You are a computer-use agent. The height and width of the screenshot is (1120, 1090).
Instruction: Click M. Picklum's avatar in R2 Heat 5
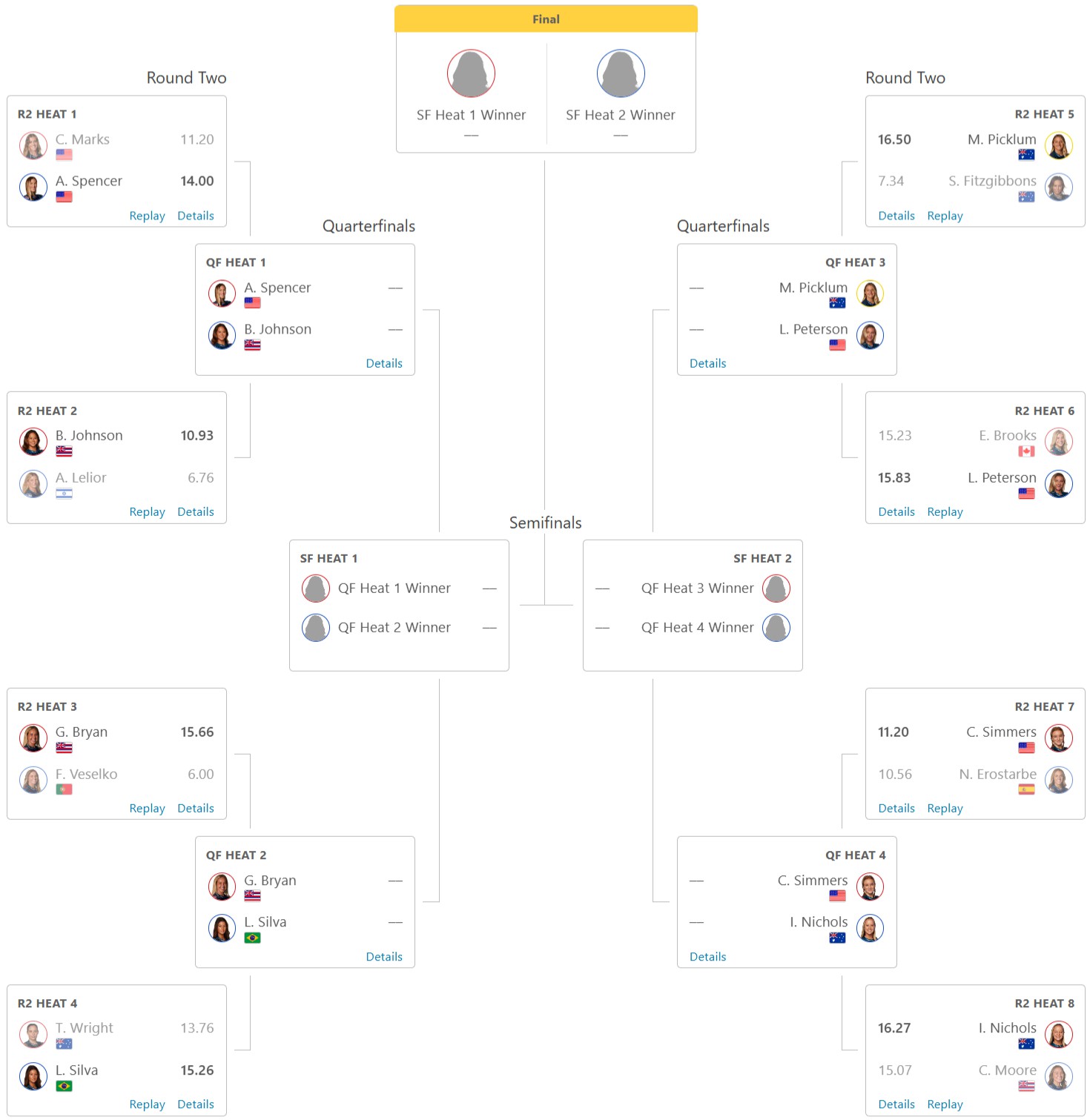[1058, 146]
